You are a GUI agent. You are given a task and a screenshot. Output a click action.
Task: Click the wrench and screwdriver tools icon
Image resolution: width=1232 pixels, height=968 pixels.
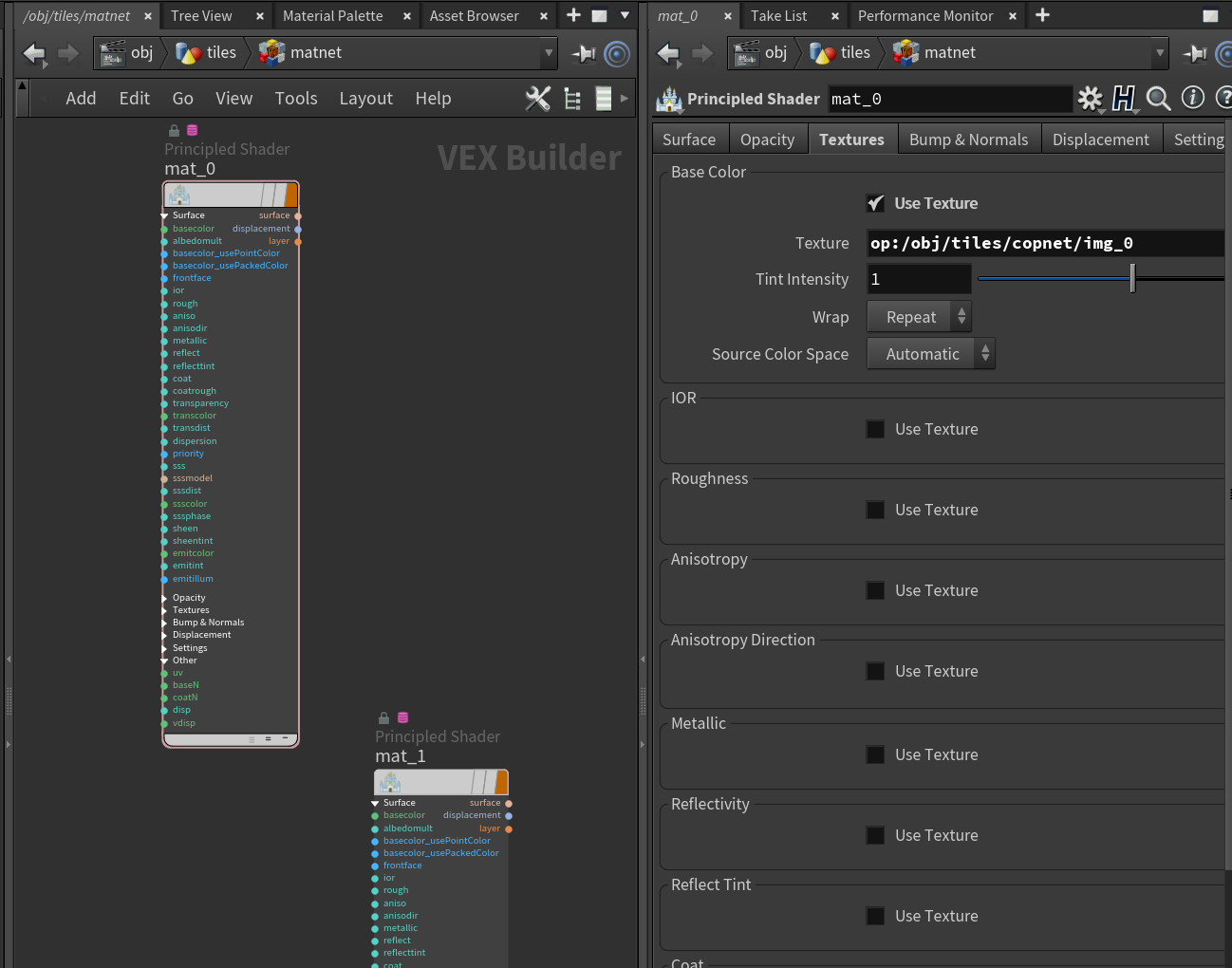[537, 99]
